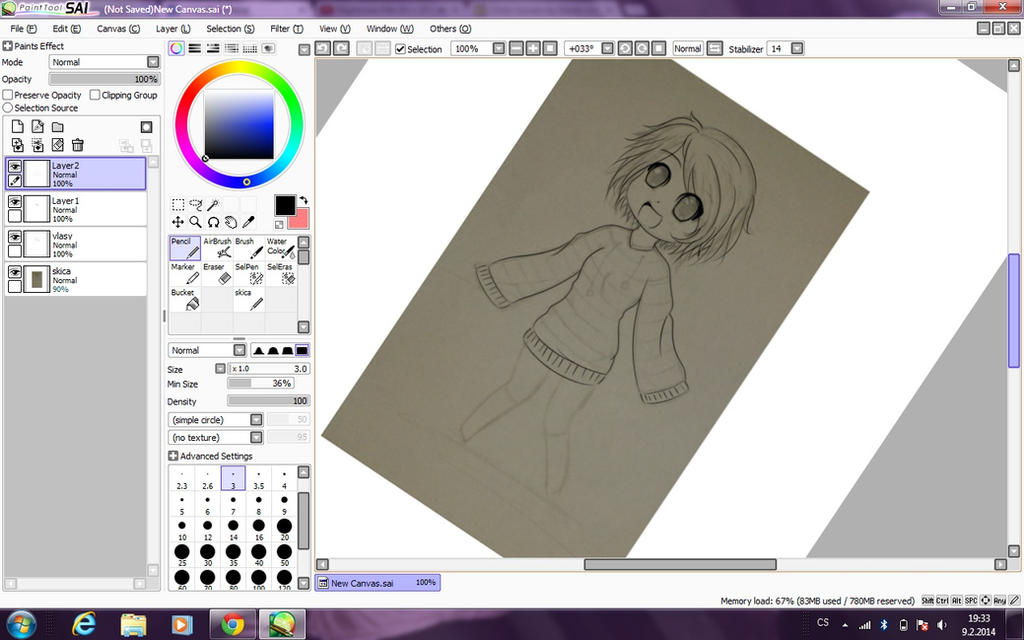Hide the skica layer

(14, 272)
